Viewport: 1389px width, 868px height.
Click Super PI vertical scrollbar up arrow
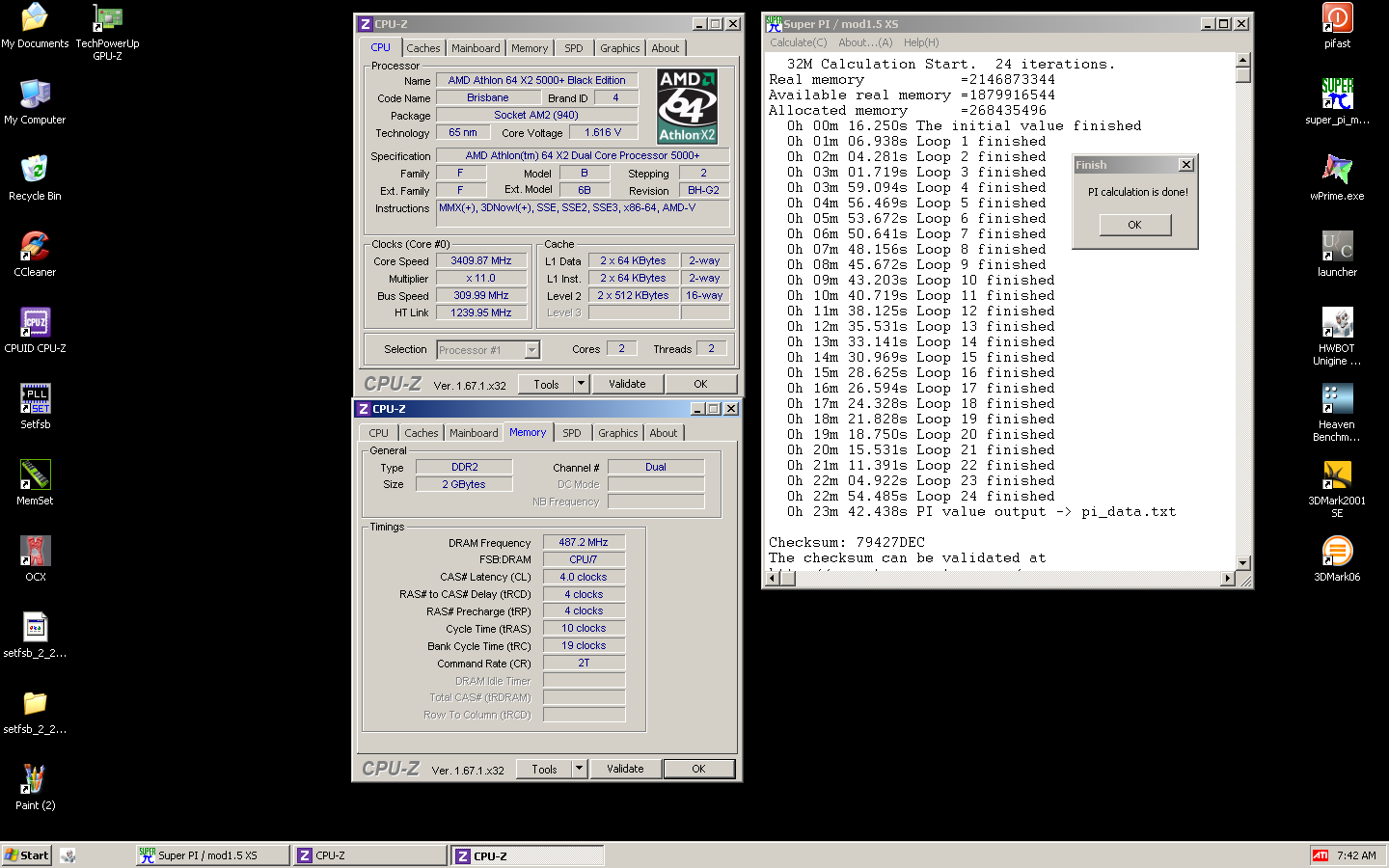coord(1243,59)
